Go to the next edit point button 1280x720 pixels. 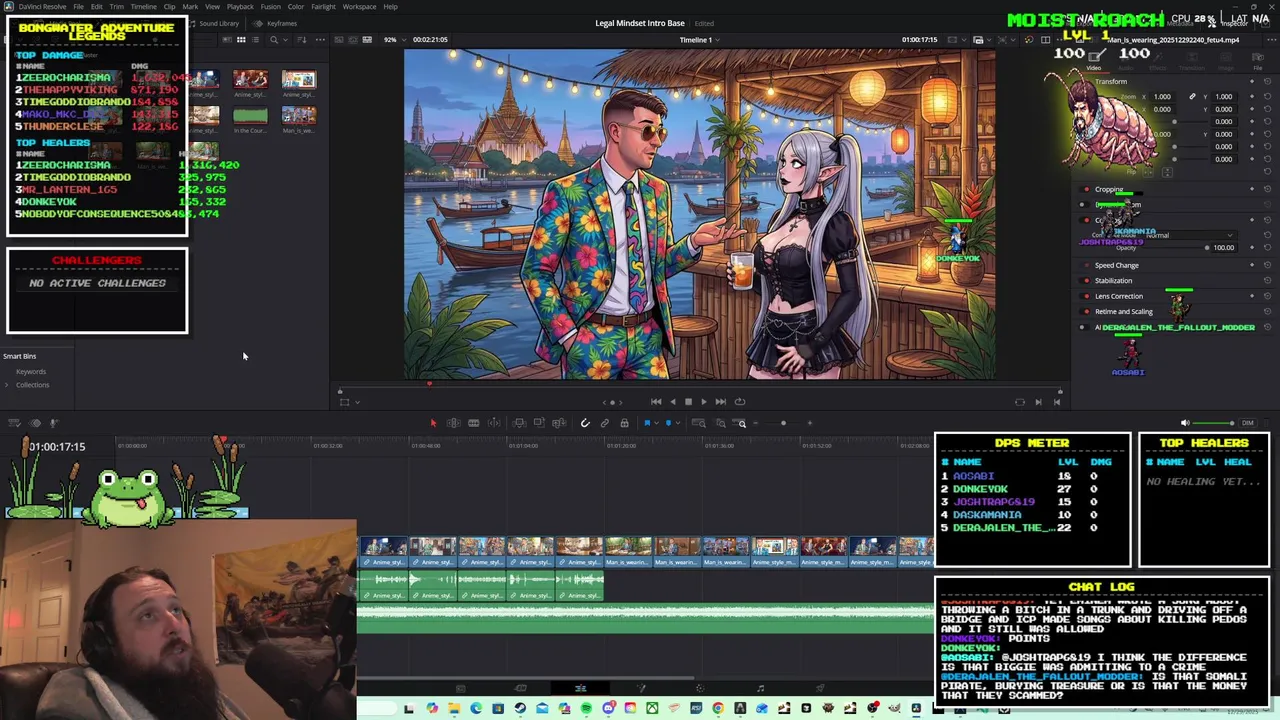point(1038,402)
